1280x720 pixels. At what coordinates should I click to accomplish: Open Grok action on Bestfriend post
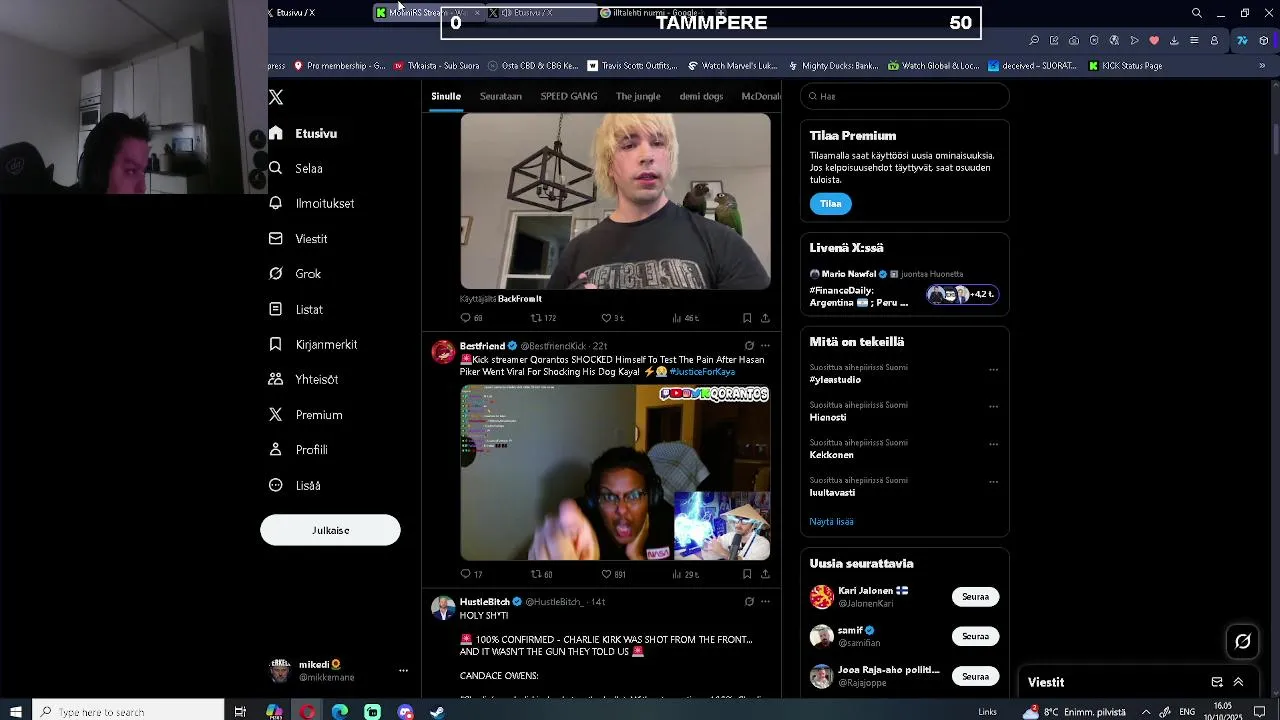749,346
